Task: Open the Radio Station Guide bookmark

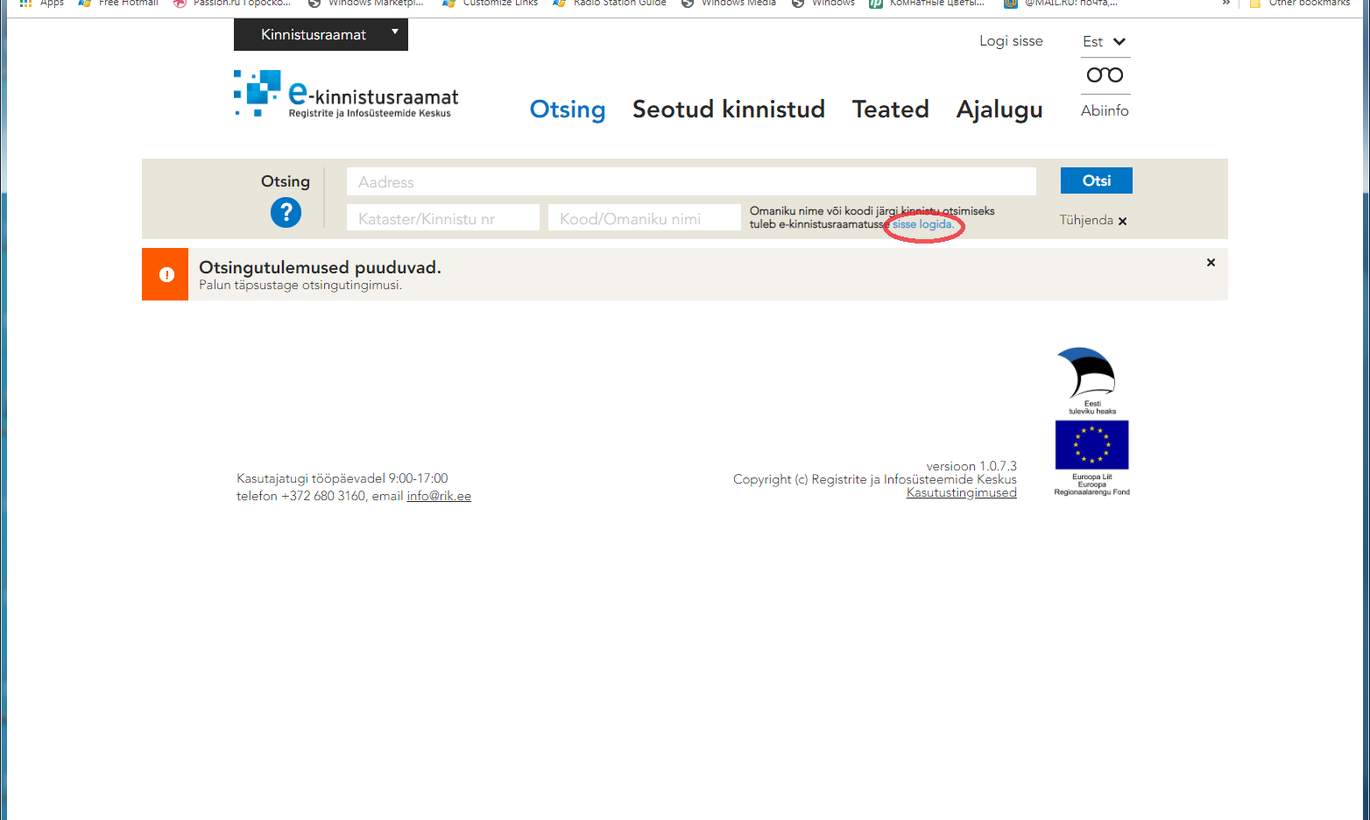Action: click(610, 3)
